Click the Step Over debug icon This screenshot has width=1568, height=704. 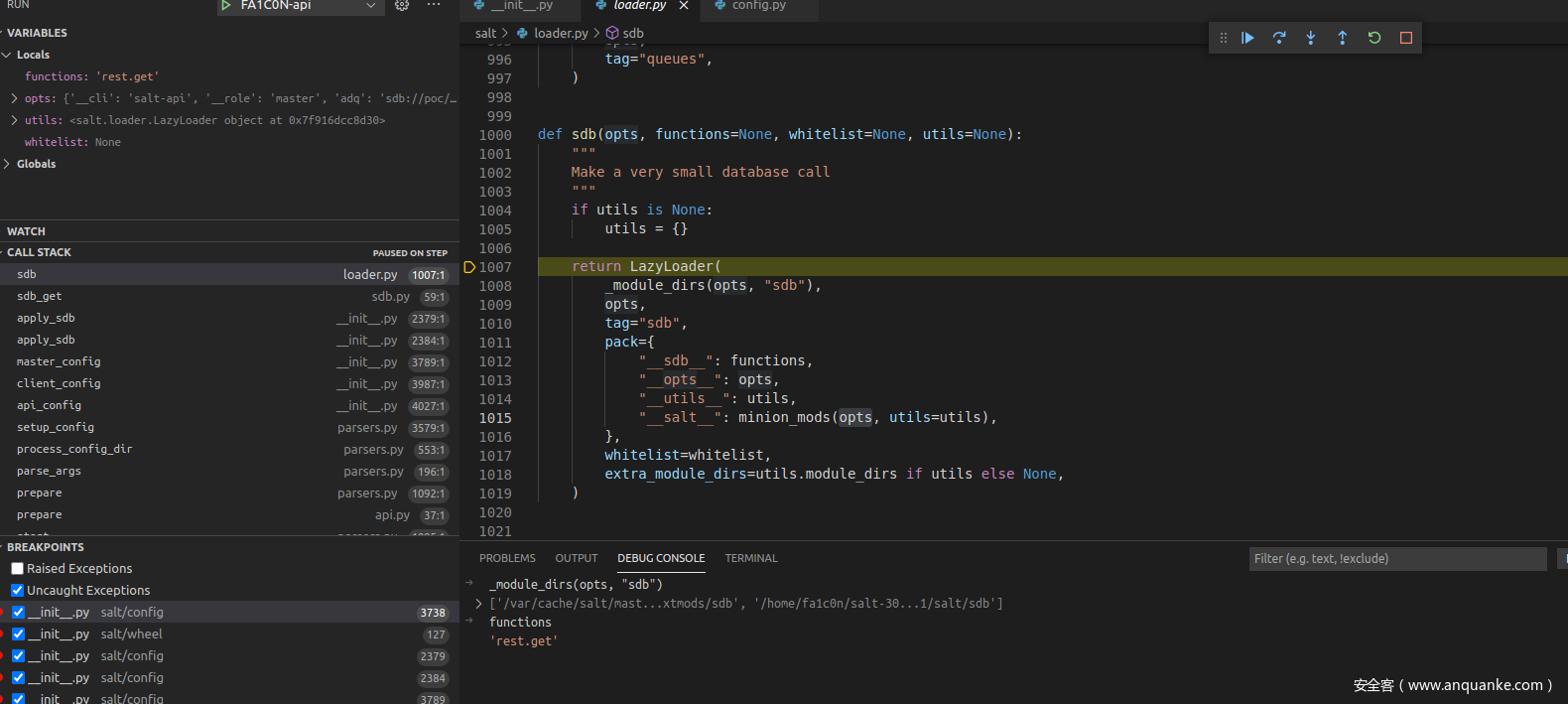[x=1279, y=38]
